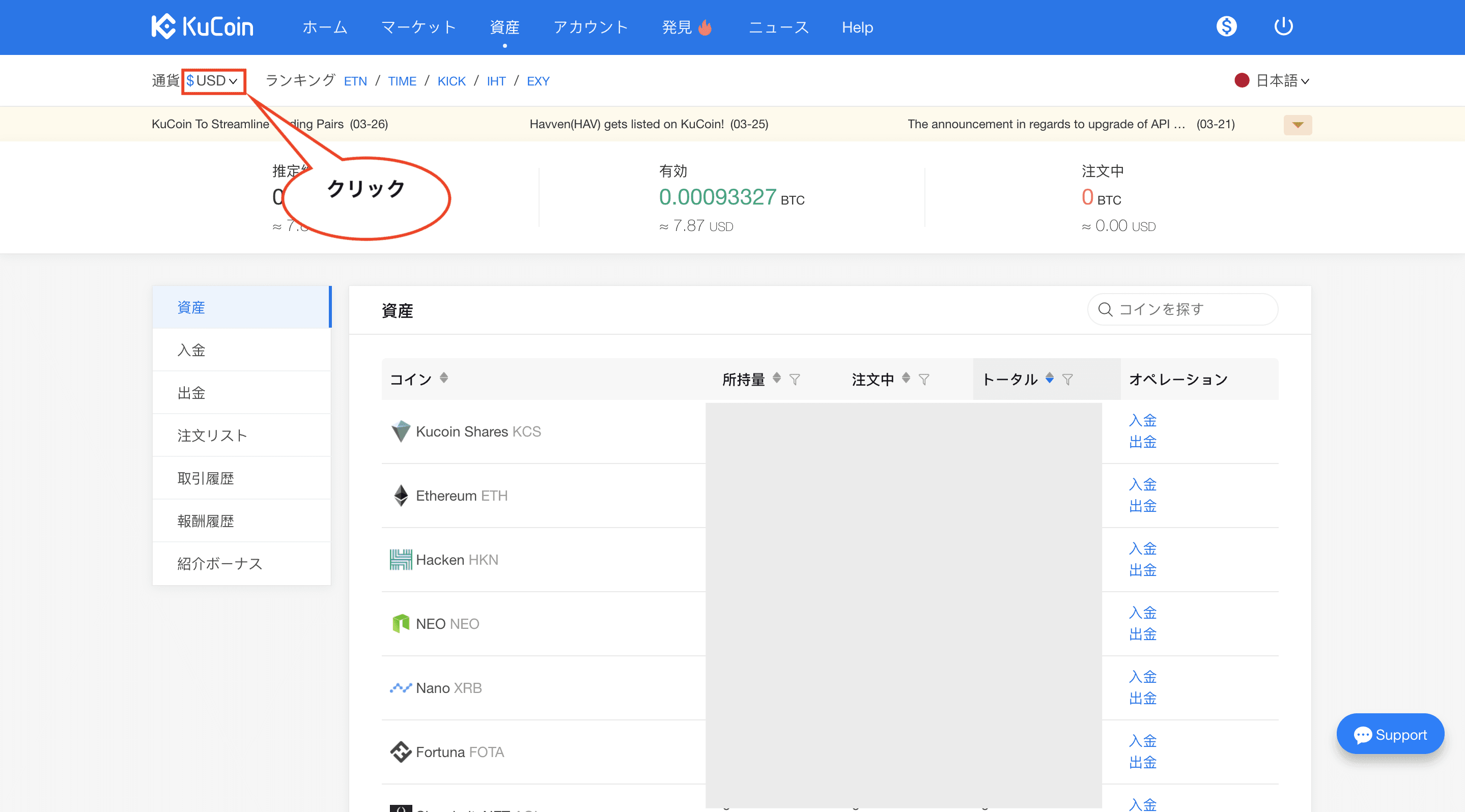This screenshot has height=812, width=1465.
Task: Sort the トータル column using arrows
Action: [1049, 379]
